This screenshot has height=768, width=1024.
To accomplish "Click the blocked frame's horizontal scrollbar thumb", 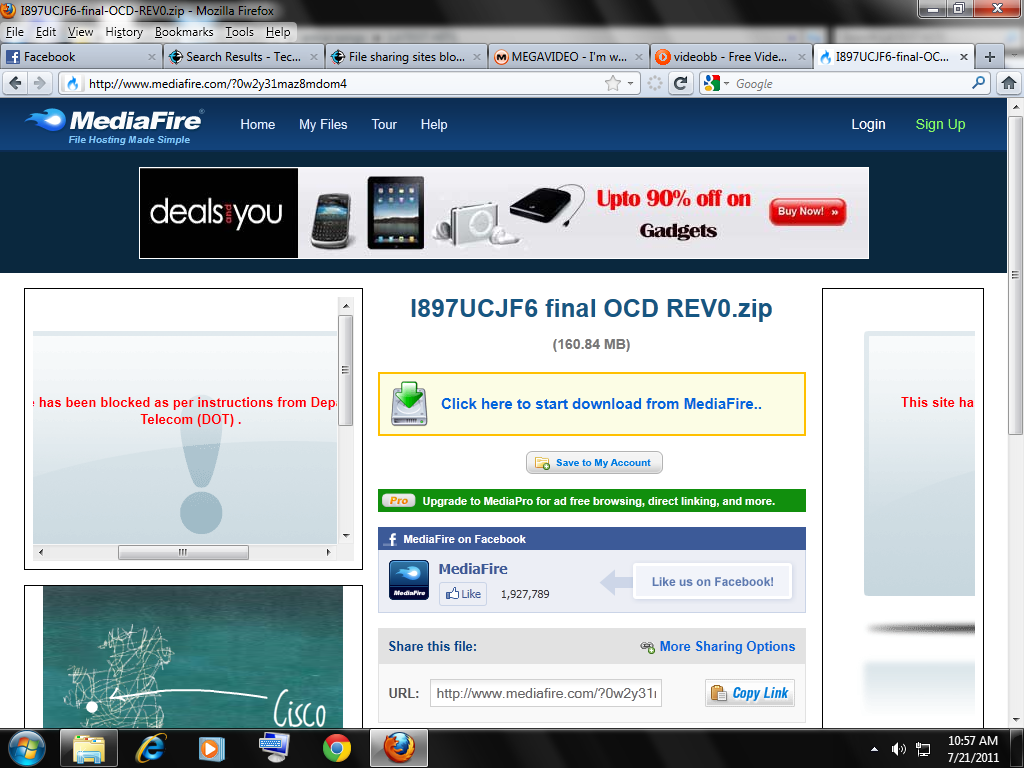I will 183,552.
